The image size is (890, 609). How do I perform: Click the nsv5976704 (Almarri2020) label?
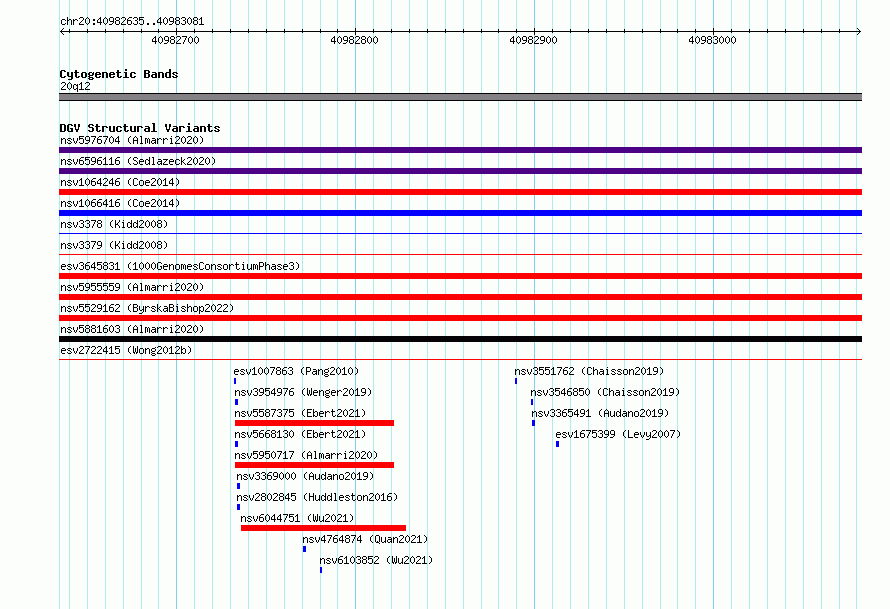click(x=132, y=140)
